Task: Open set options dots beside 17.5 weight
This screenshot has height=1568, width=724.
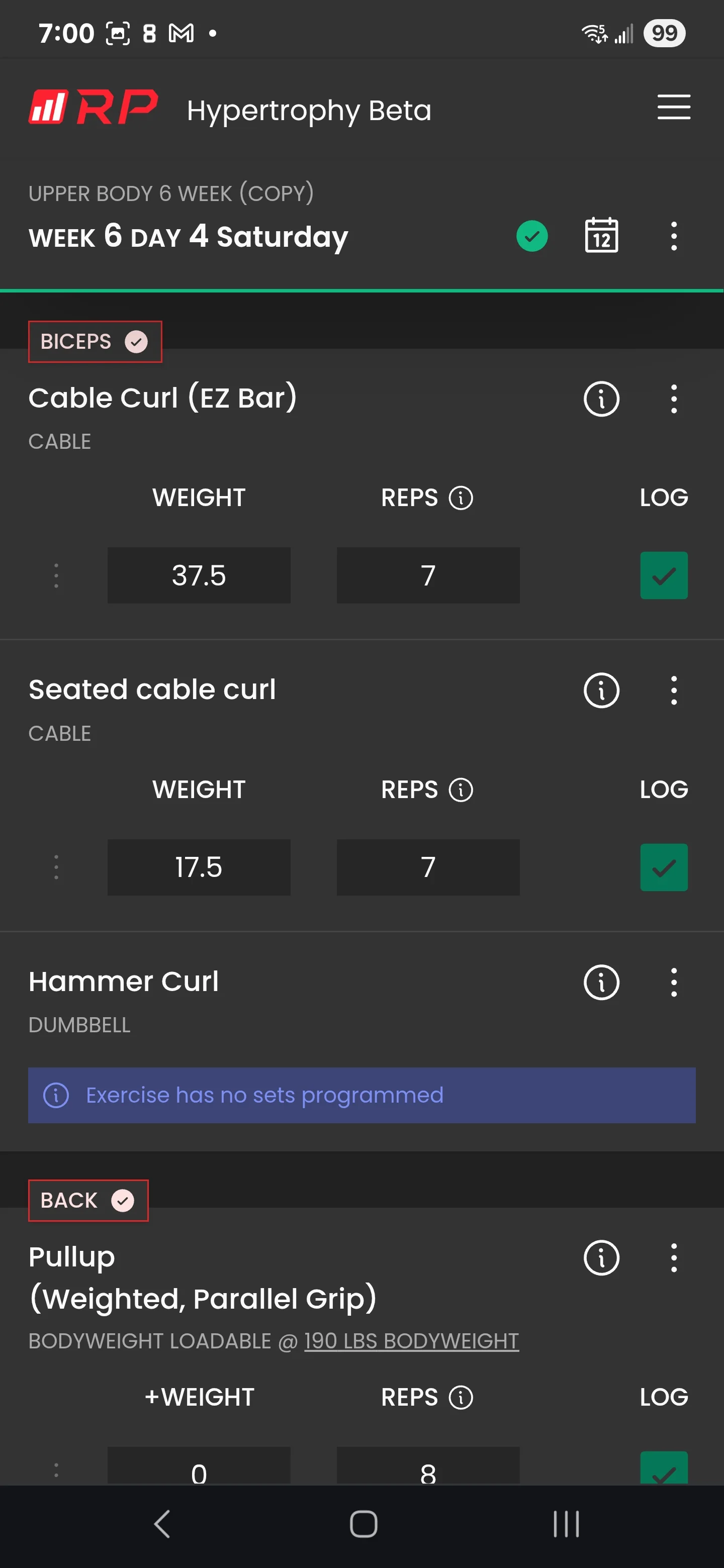Action: [x=56, y=867]
